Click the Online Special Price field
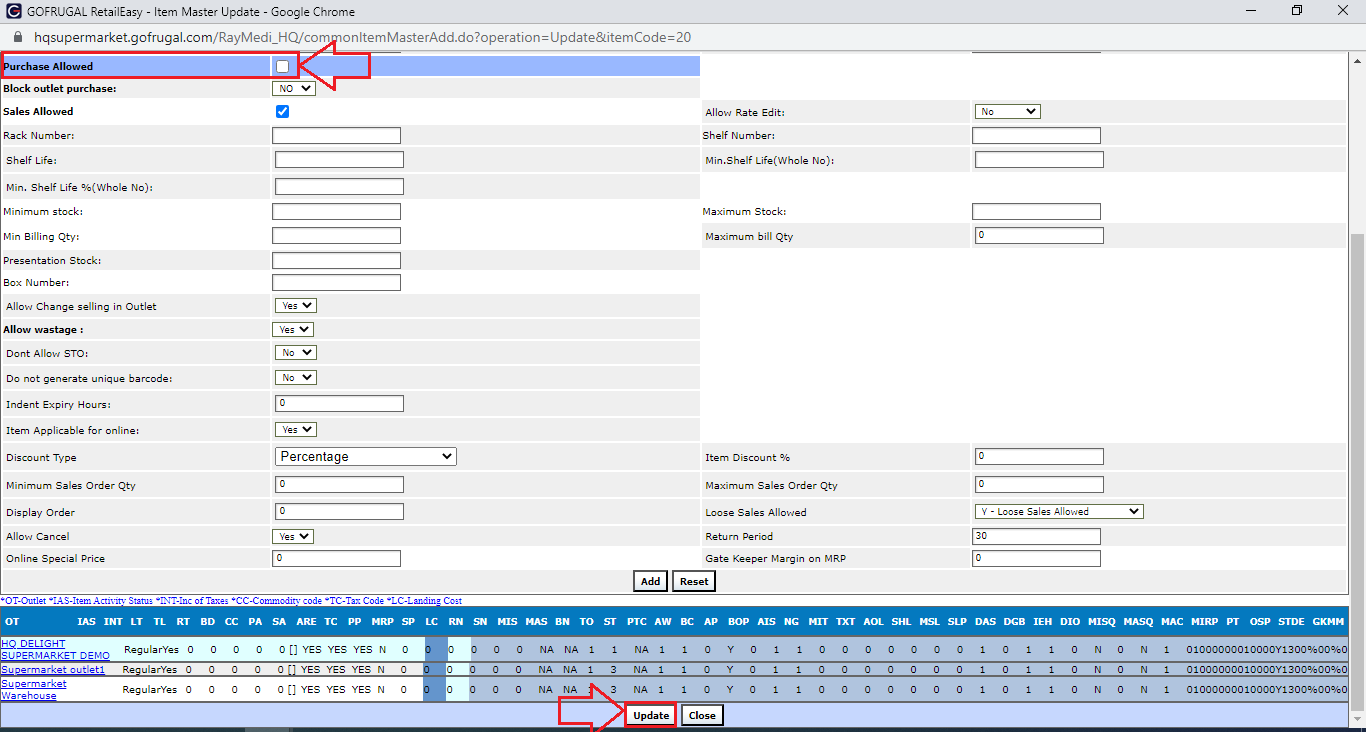Image resolution: width=1366 pixels, height=732 pixels. (x=336, y=558)
